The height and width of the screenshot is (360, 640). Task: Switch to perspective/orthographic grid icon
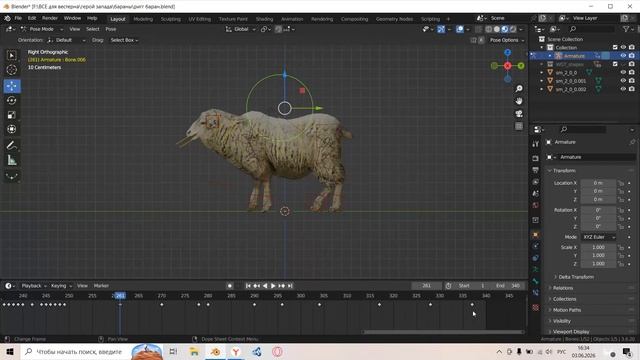click(519, 126)
